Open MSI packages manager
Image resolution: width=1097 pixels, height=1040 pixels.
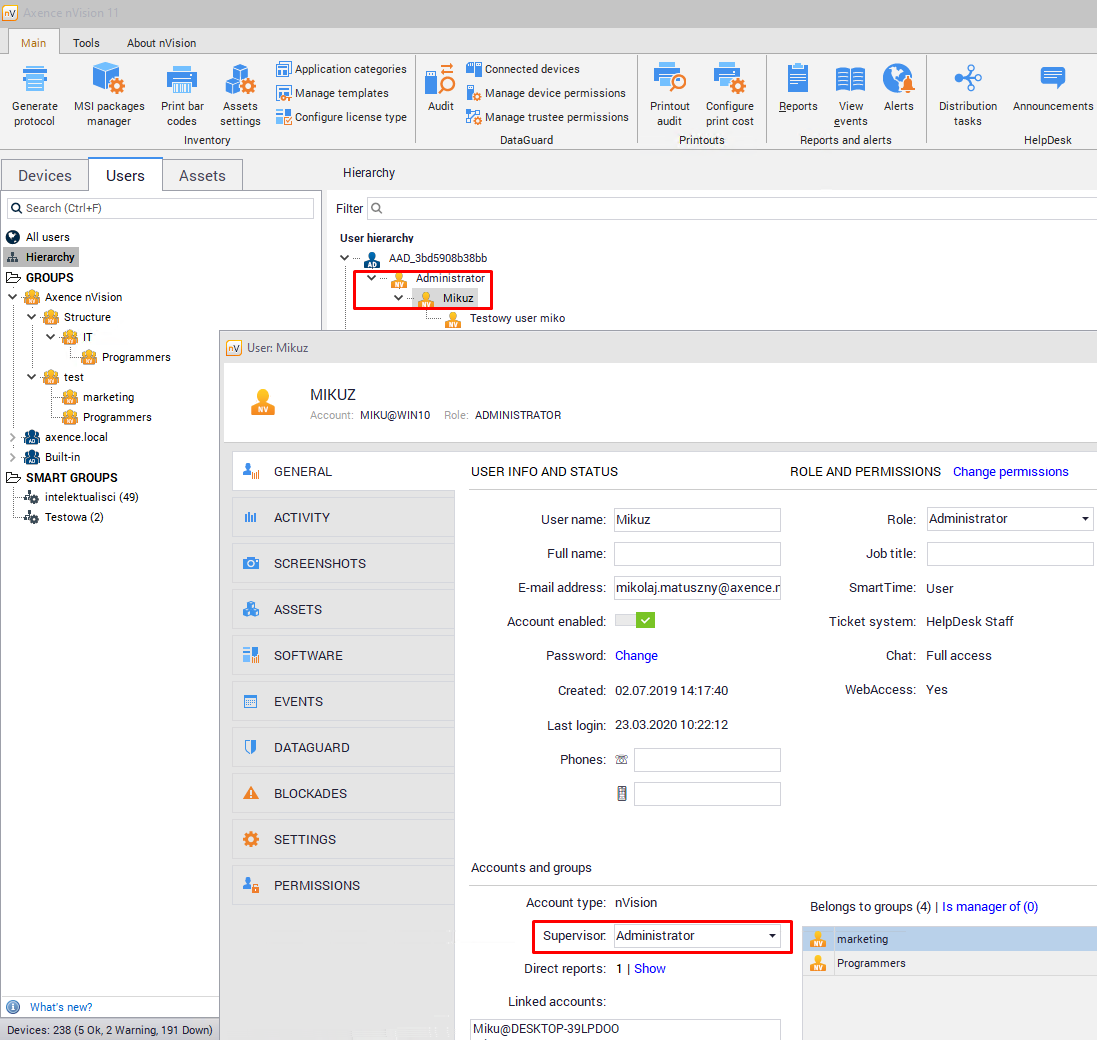[108, 80]
